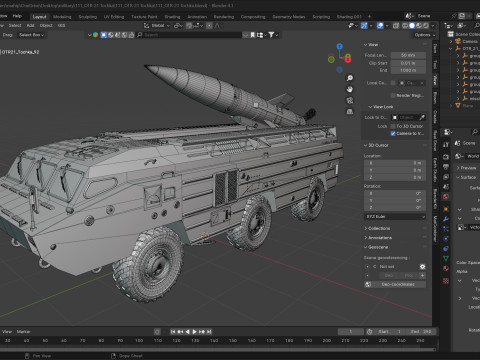Open Render properties camera tab

pos(446,157)
